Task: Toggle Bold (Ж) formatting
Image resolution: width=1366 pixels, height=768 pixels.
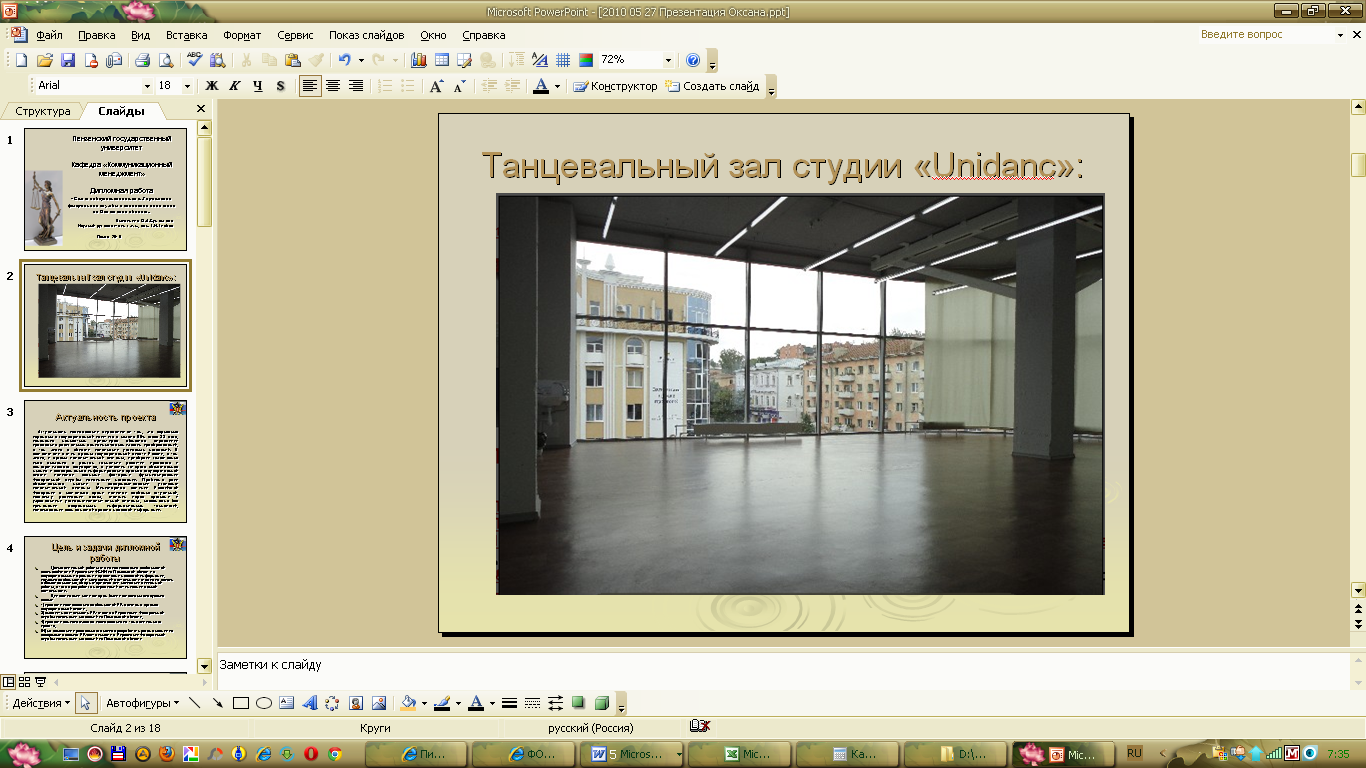Action: coord(212,86)
